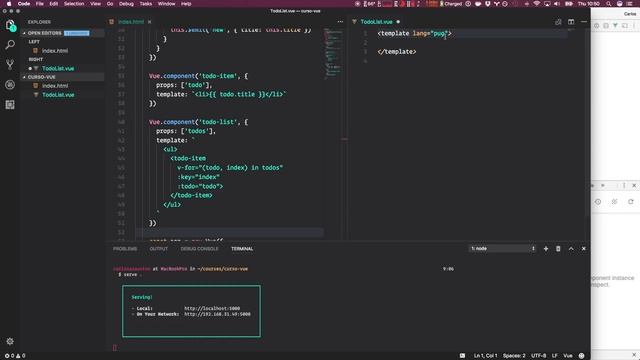
Task: Open more actions for the right editor group
Action: tap(584, 22)
